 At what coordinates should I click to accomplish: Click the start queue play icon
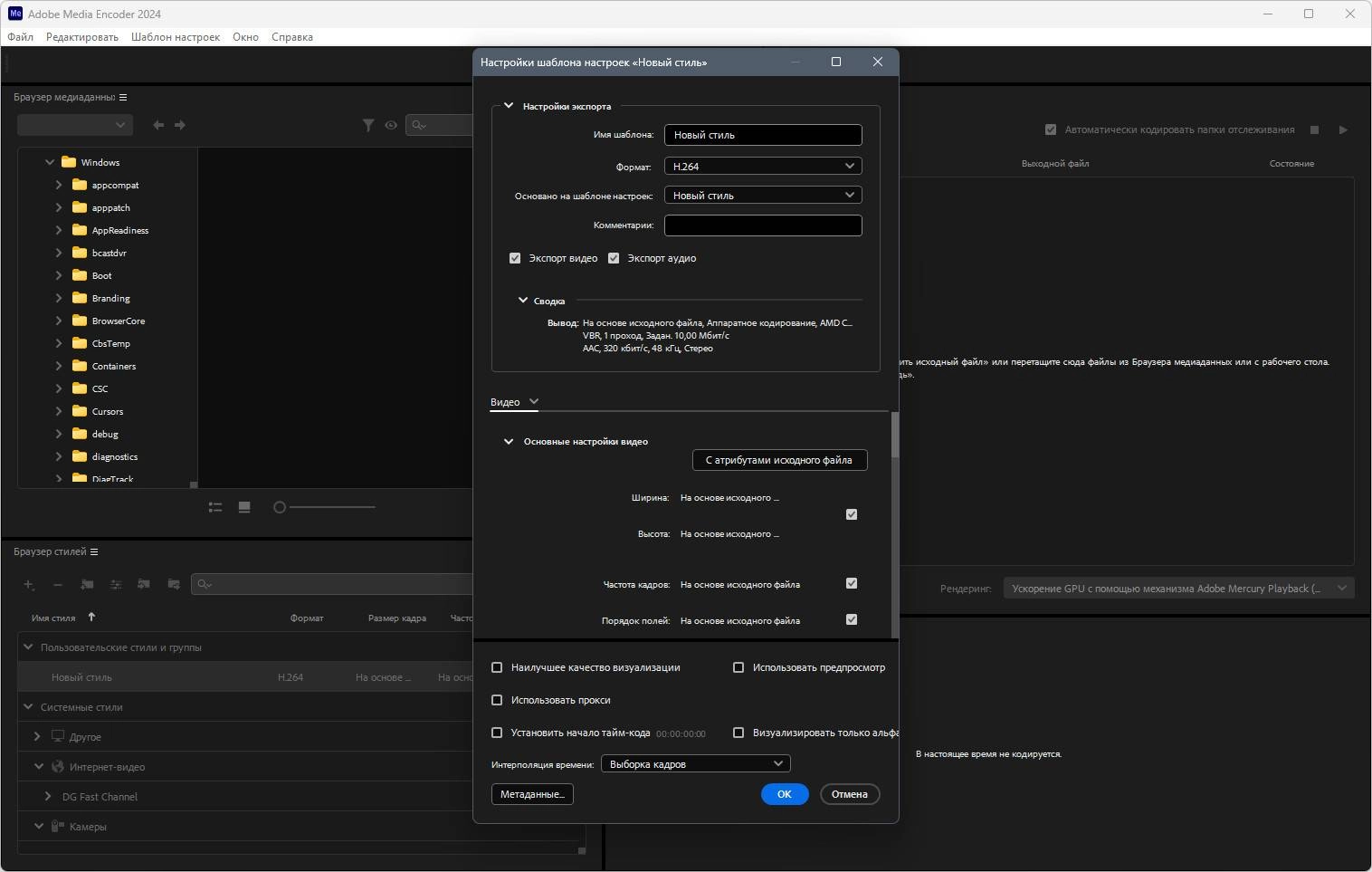click(x=1343, y=129)
